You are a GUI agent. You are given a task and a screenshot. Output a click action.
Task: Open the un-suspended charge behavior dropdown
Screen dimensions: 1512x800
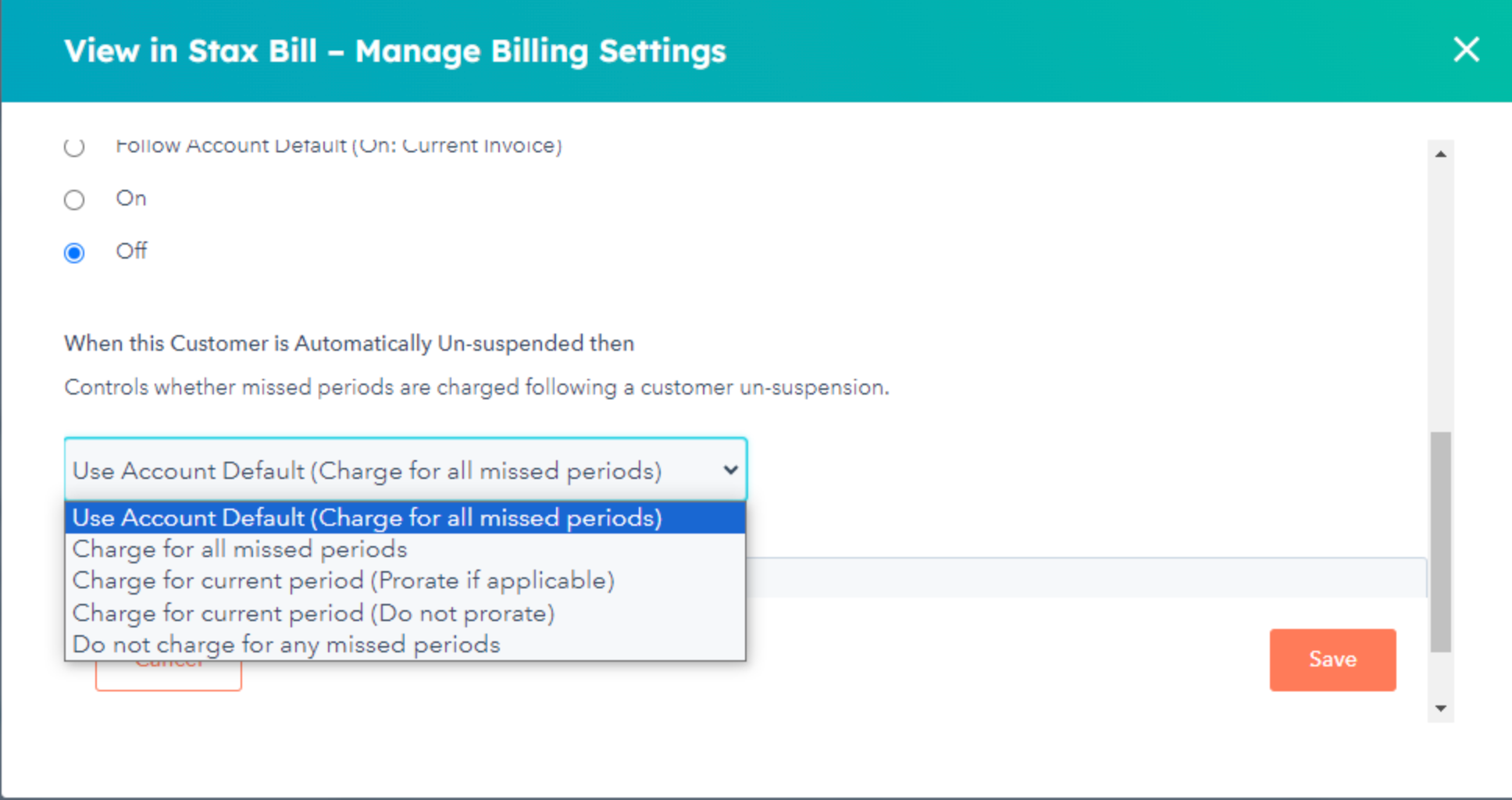coord(405,470)
